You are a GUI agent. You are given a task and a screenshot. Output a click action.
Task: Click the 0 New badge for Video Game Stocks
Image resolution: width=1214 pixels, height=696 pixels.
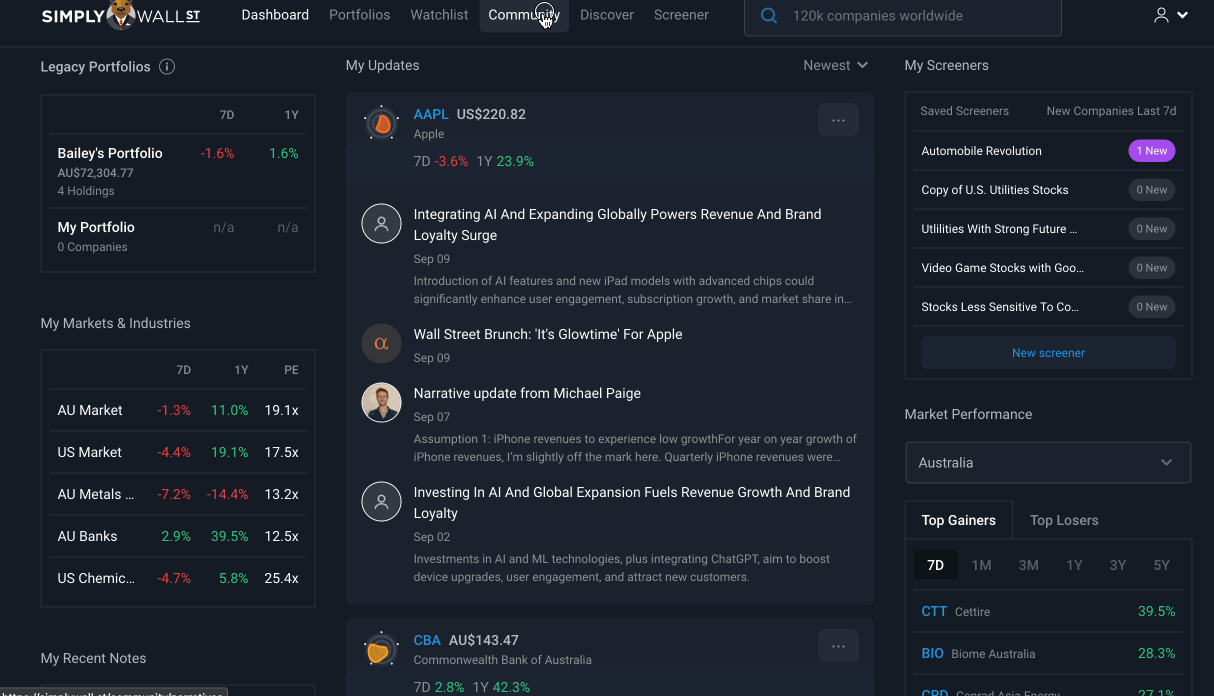1151,268
